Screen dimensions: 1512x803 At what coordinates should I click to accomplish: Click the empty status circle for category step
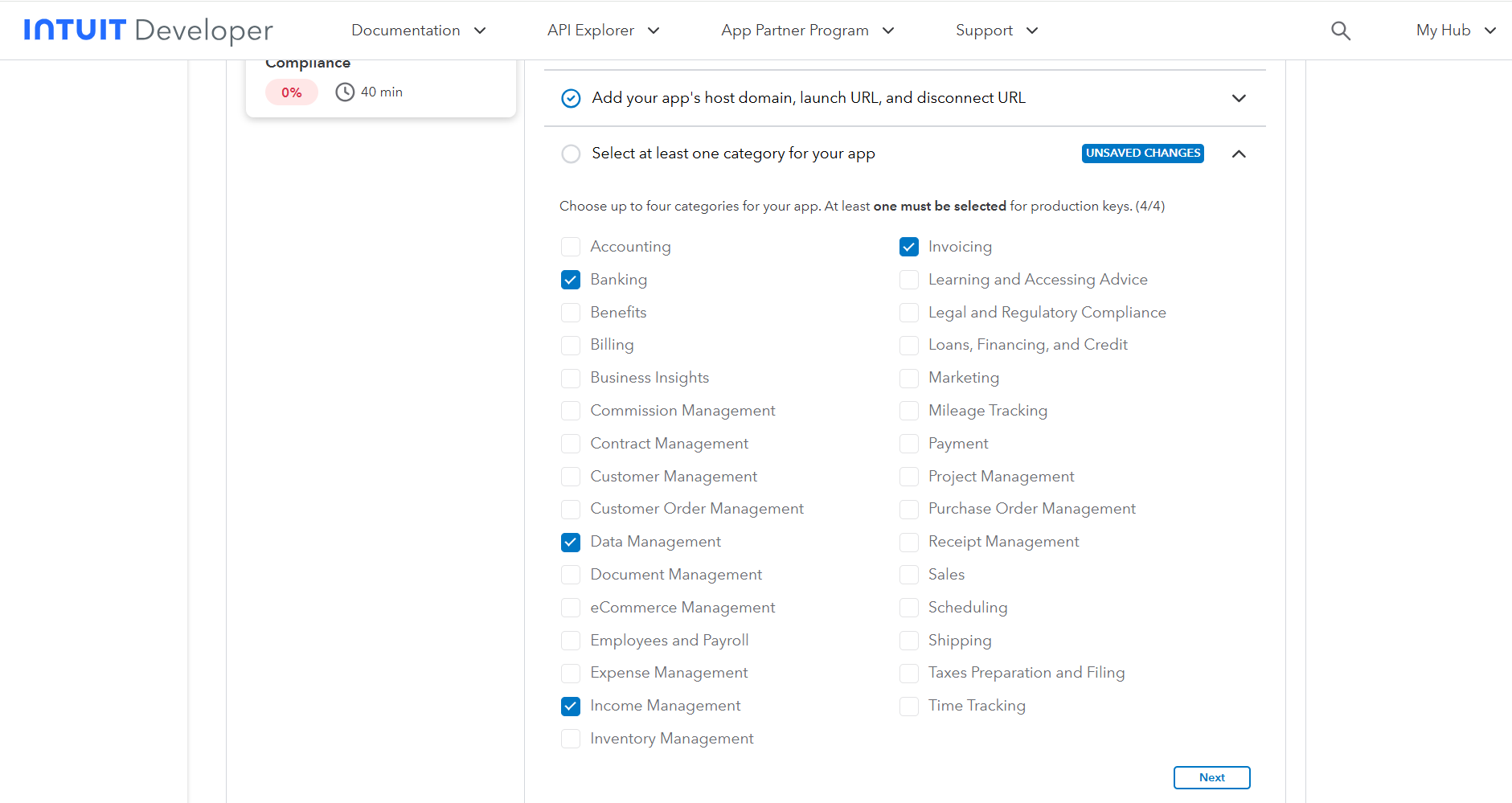point(571,154)
